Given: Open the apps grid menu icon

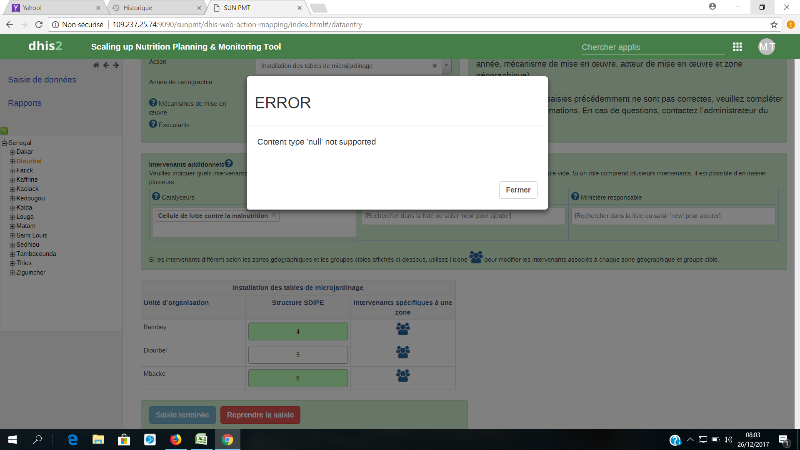Looking at the screenshot, I should click(x=737, y=47).
